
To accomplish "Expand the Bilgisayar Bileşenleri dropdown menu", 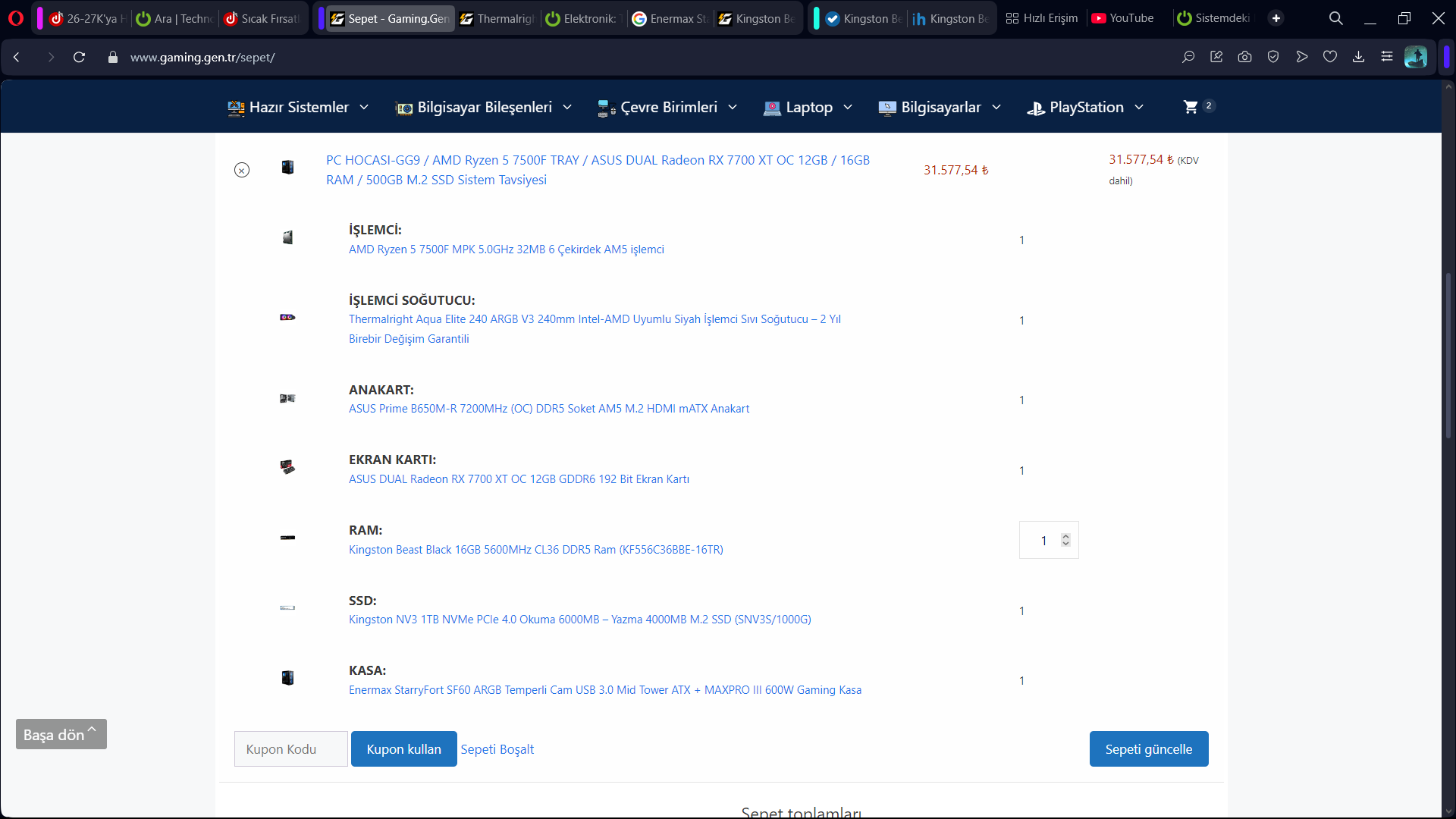I will pyautogui.click(x=484, y=108).
